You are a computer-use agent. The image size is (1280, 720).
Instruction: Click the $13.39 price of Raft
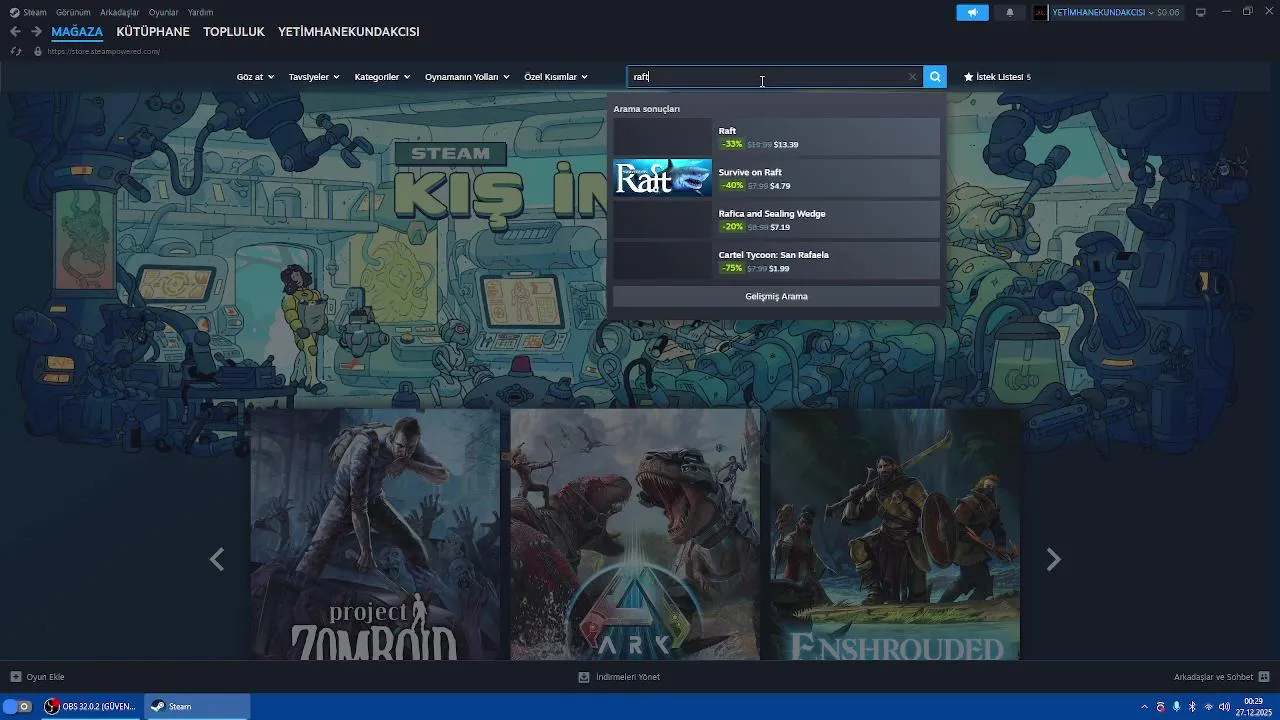coord(786,145)
